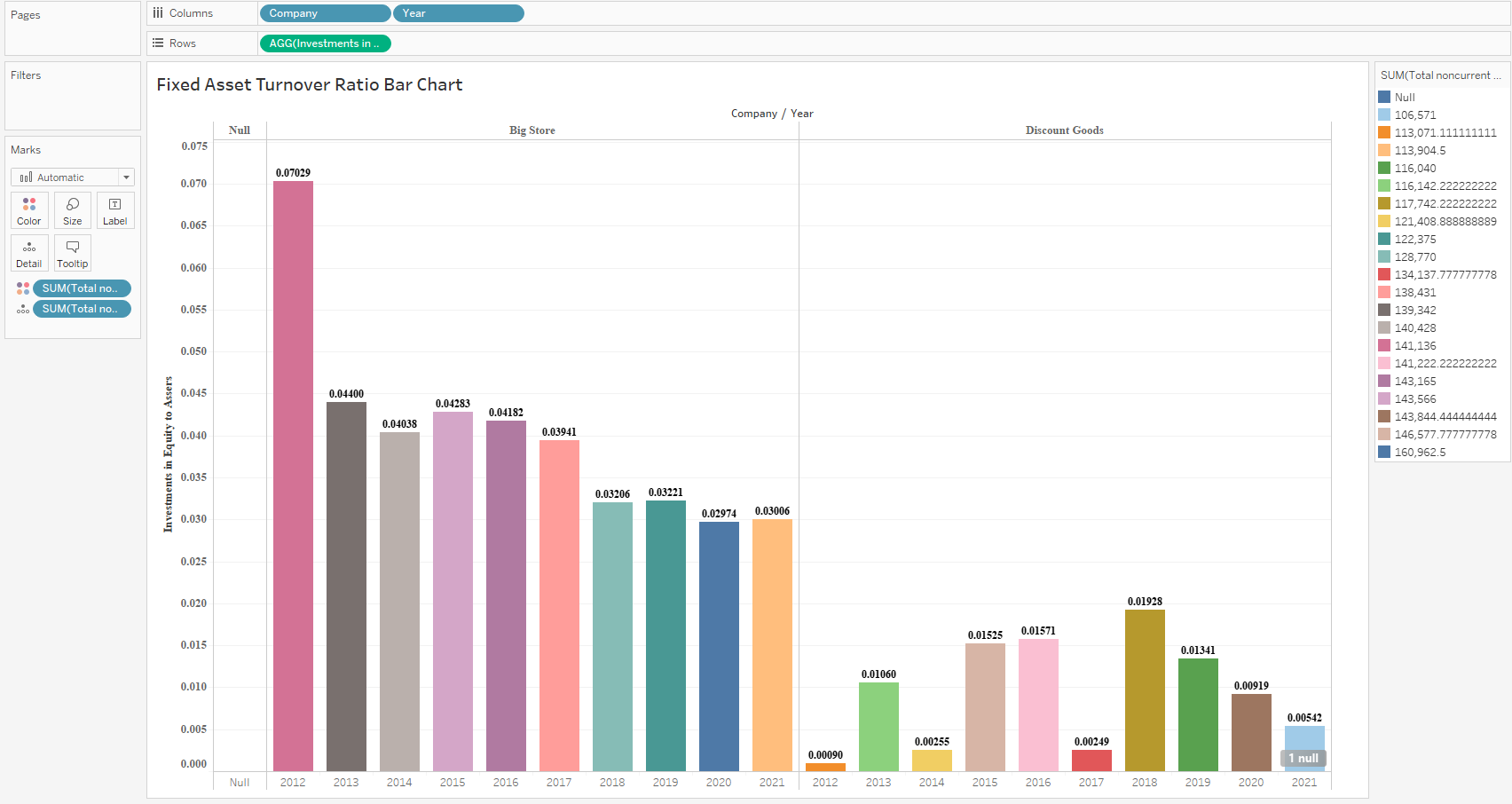This screenshot has height=804, width=1512.
Task: Click the Discount Goods 2018 bar
Action: [x=1145, y=690]
